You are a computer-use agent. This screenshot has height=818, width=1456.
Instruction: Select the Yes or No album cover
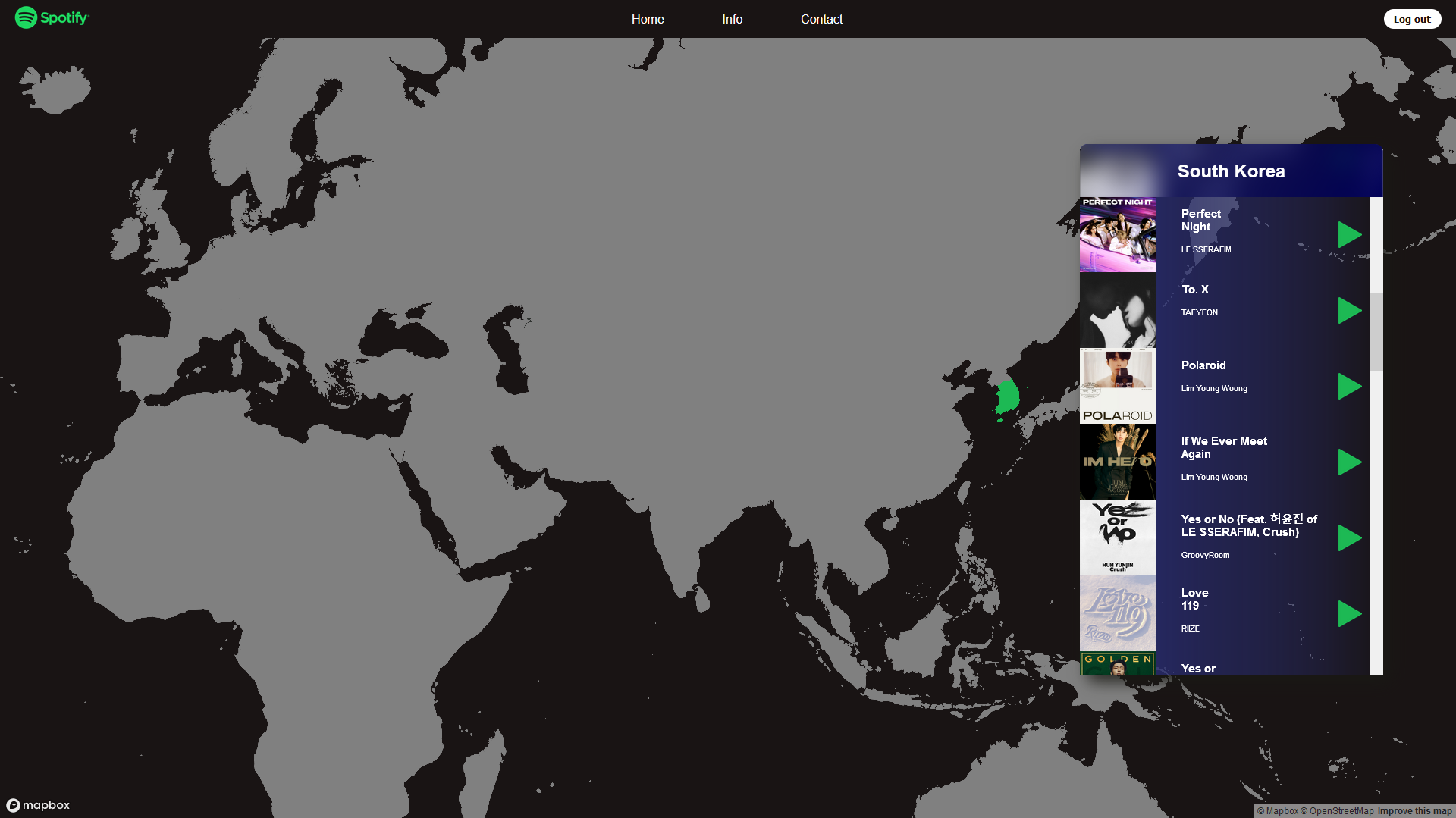[1117, 538]
